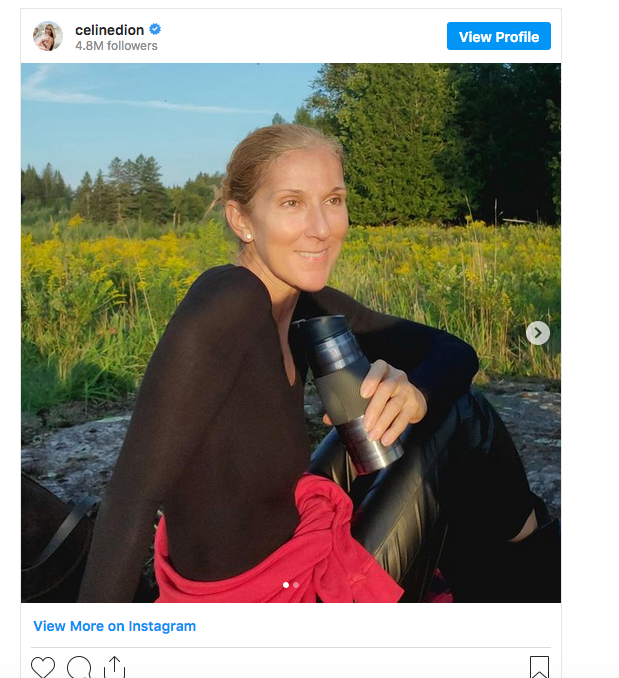Image resolution: width=619 pixels, height=678 pixels.
Task: Click the pearl earring in the photo
Action: click(x=249, y=236)
